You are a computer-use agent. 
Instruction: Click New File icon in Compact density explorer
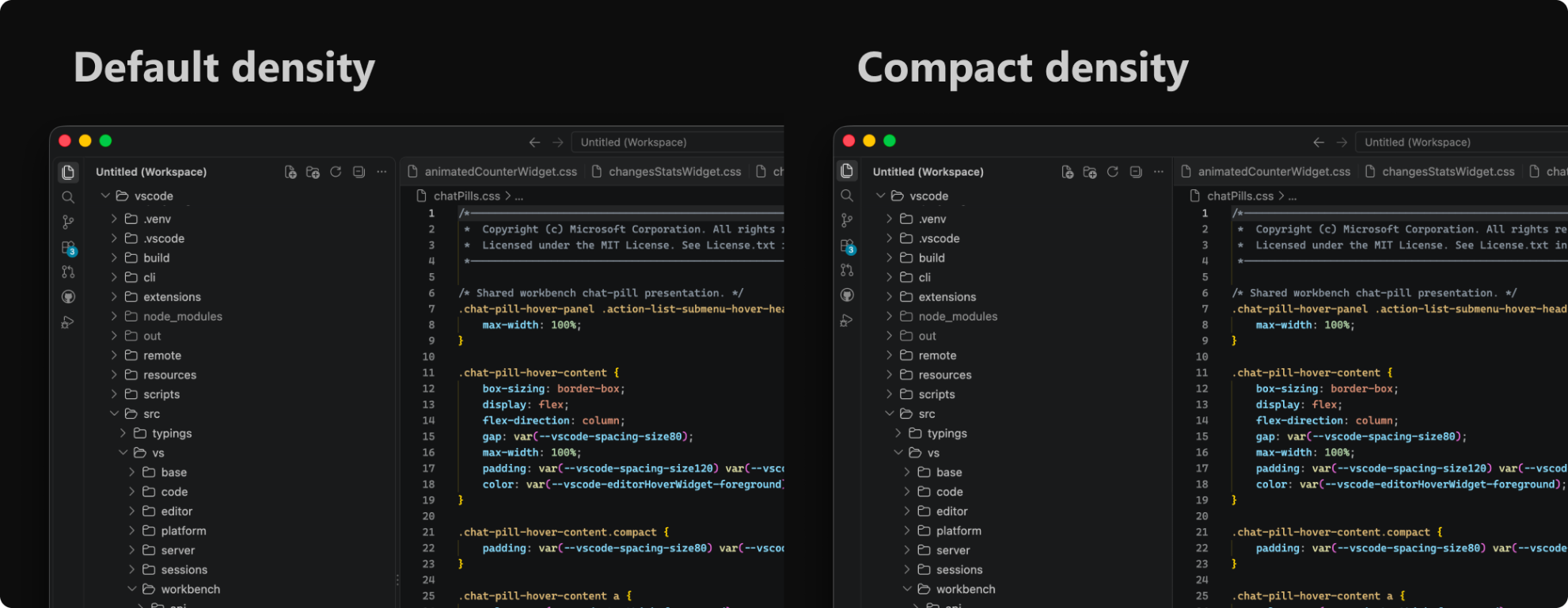[1068, 172]
